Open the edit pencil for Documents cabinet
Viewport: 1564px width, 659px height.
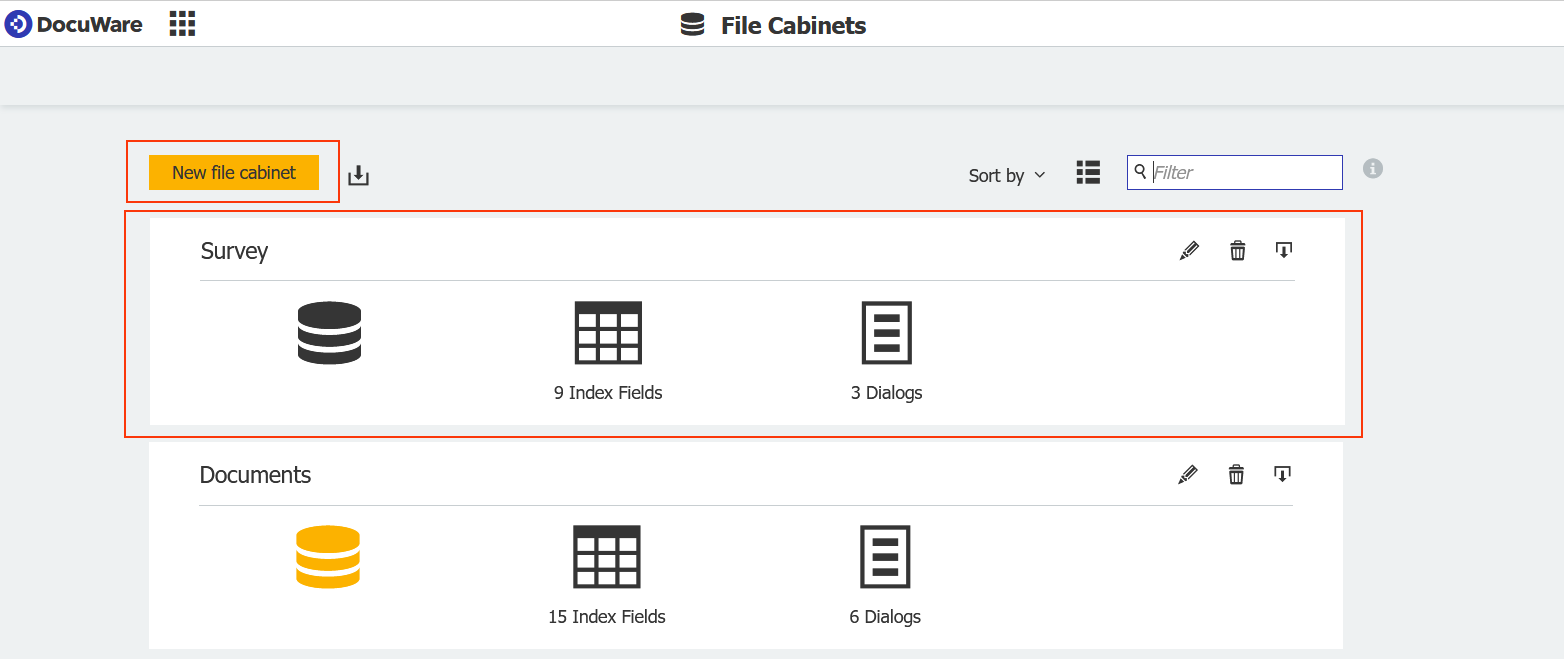point(1188,474)
